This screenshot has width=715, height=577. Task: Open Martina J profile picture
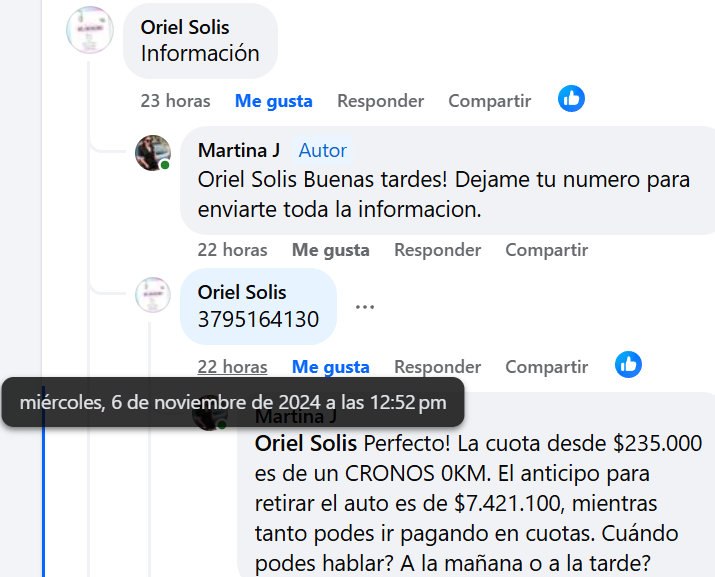pyautogui.click(x=153, y=153)
